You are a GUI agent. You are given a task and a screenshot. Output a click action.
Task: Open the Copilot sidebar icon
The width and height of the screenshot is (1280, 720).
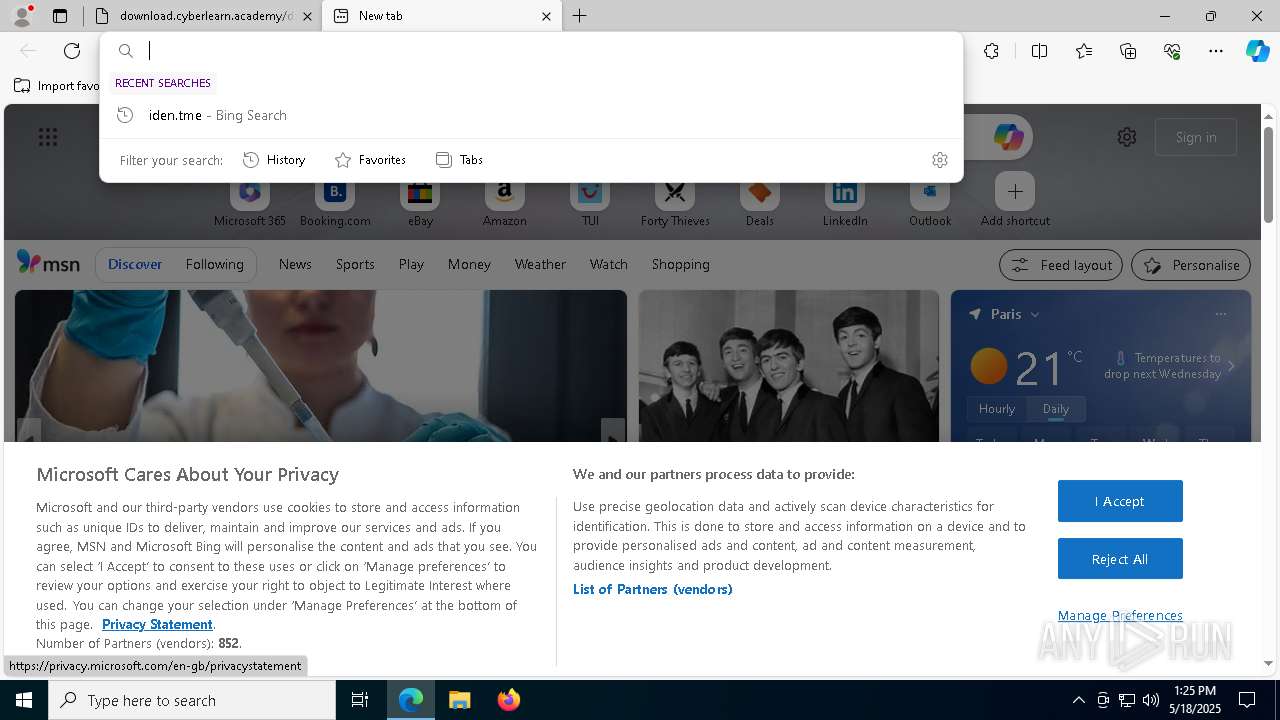1258,51
